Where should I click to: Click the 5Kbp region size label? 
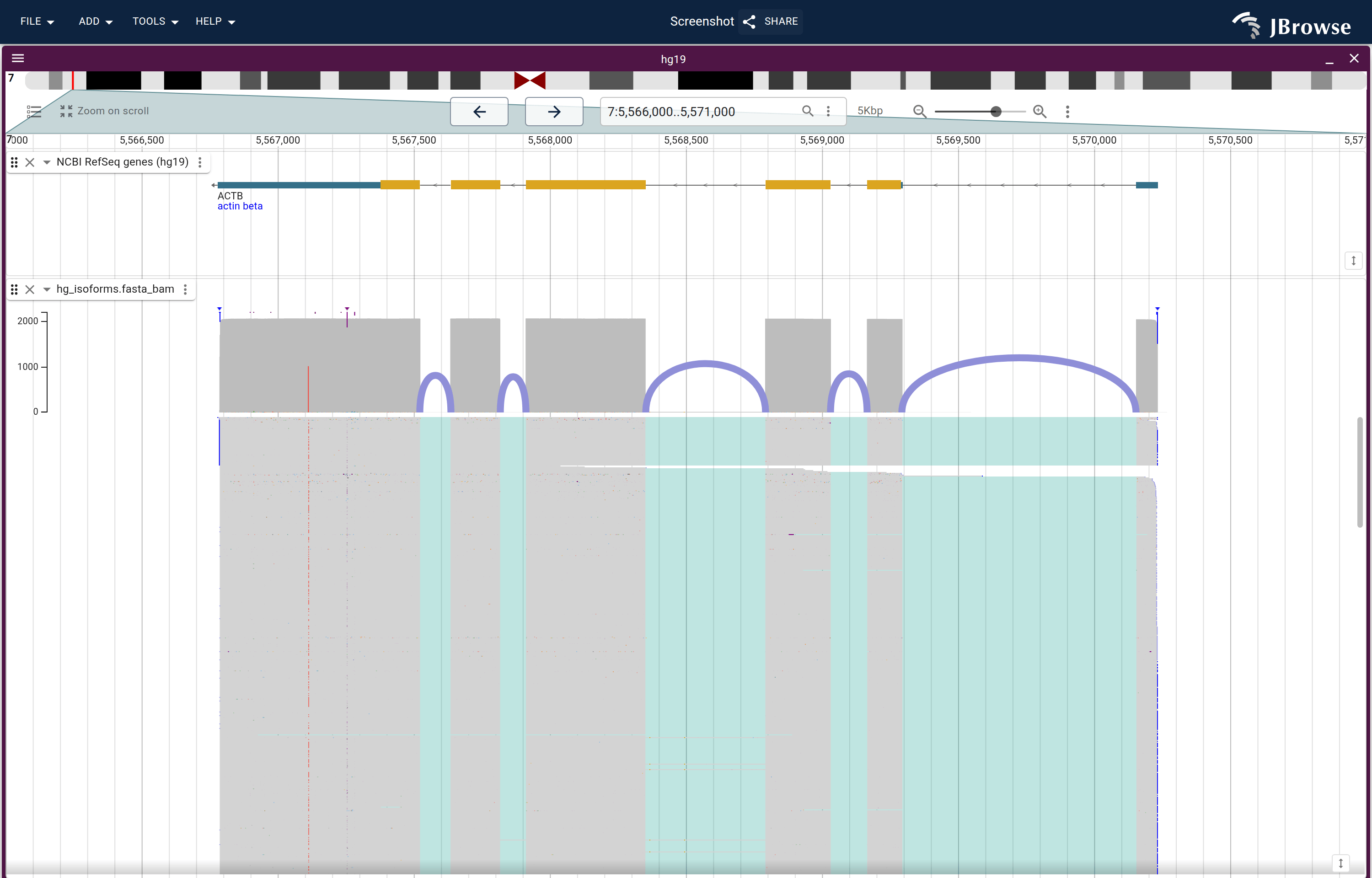870,111
